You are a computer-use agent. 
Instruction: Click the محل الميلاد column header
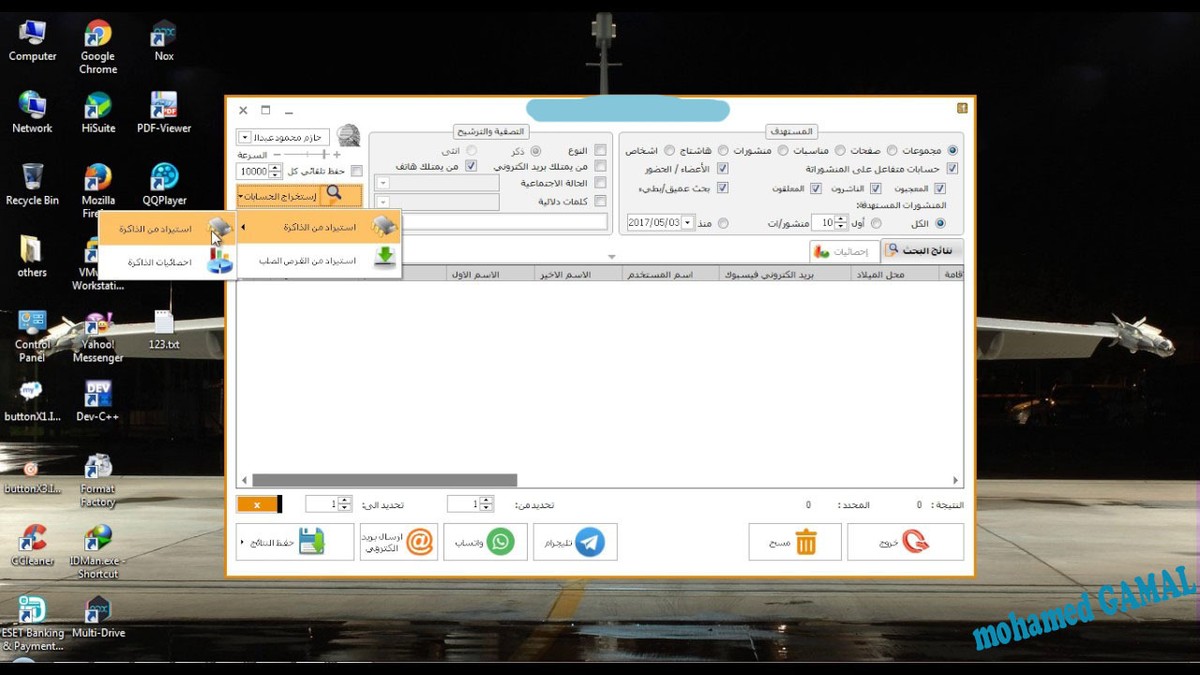point(894,273)
